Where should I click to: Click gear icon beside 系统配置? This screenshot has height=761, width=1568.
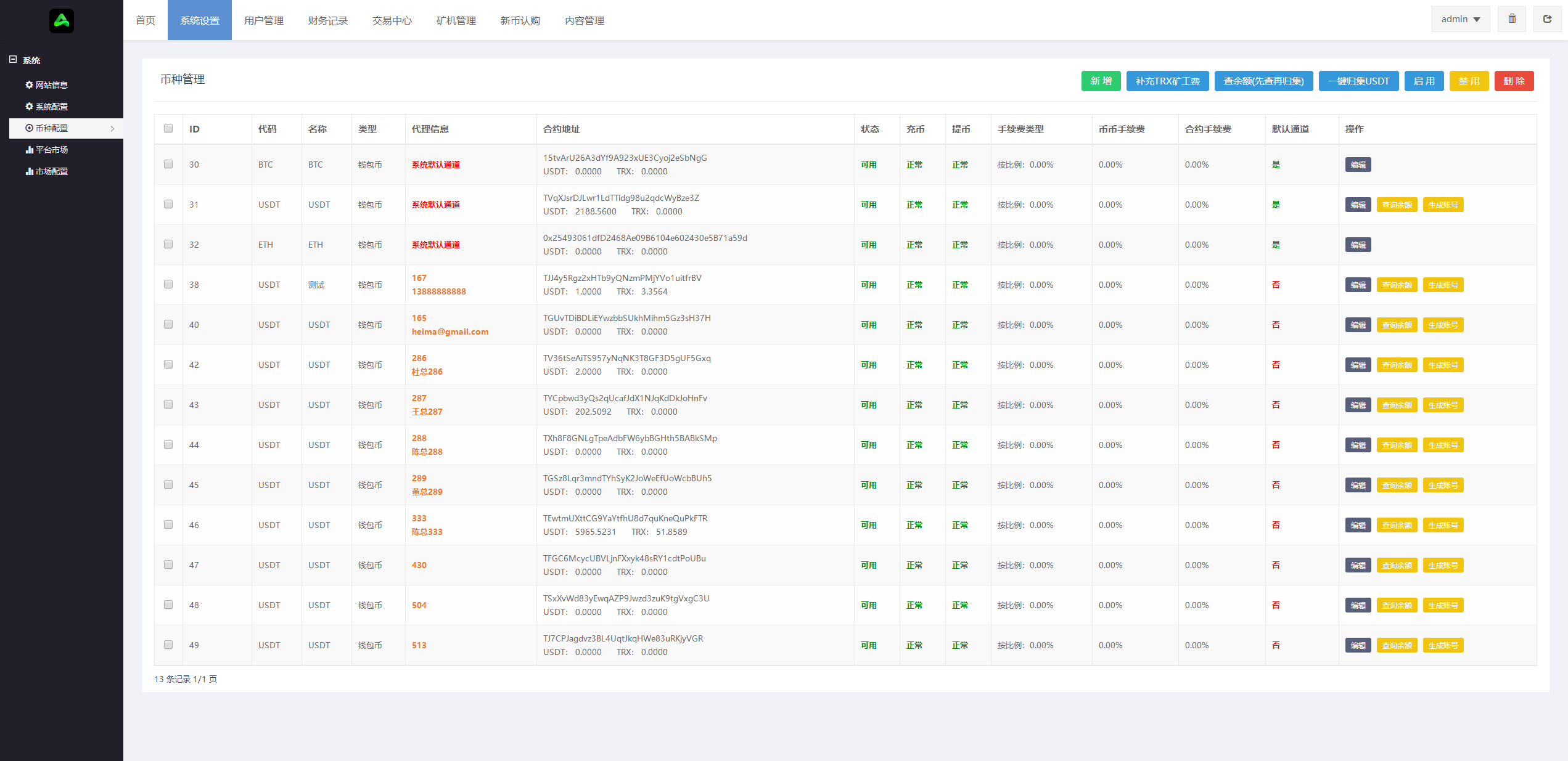point(29,107)
